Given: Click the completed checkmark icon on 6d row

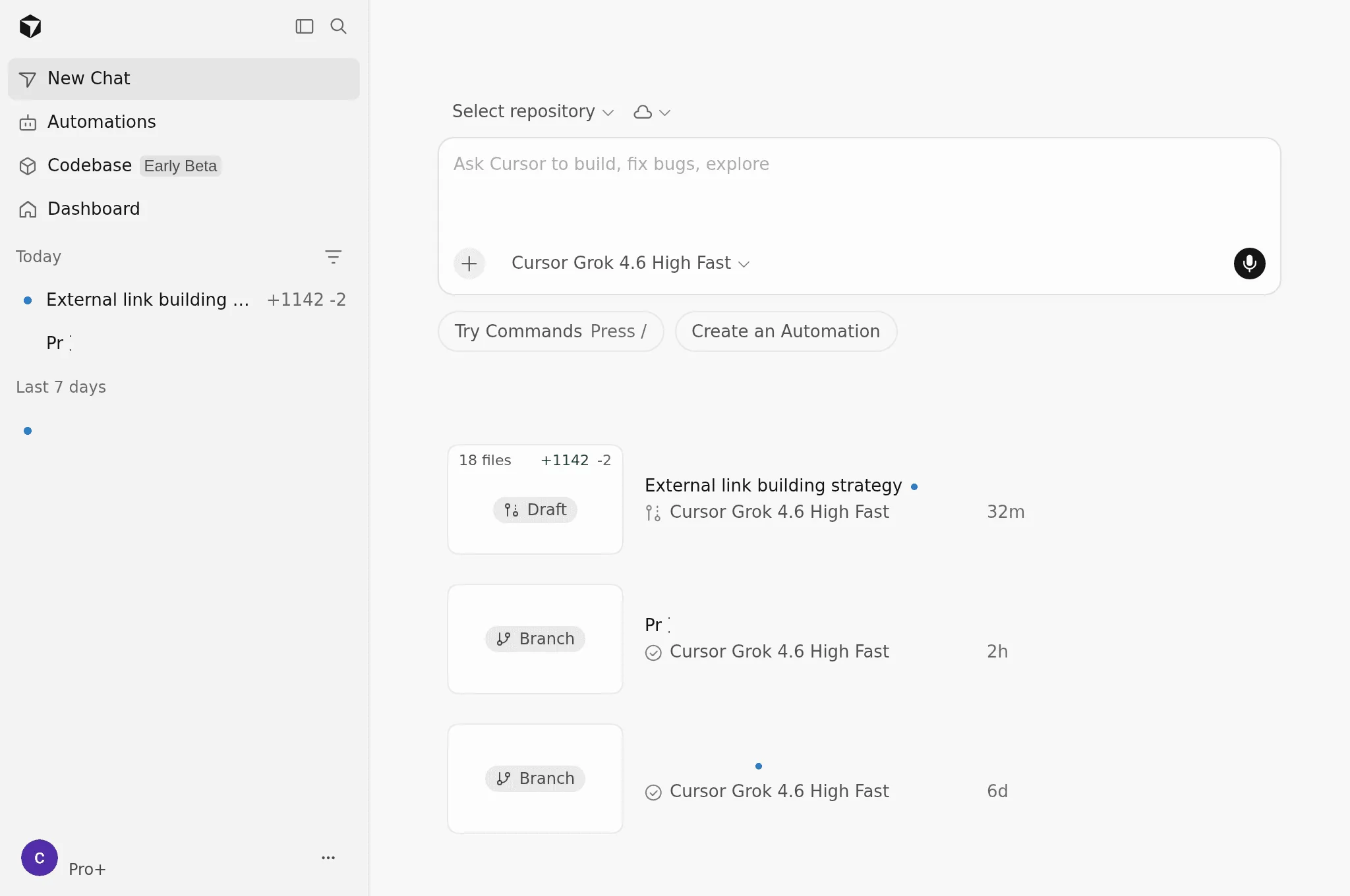Looking at the screenshot, I should [x=653, y=793].
